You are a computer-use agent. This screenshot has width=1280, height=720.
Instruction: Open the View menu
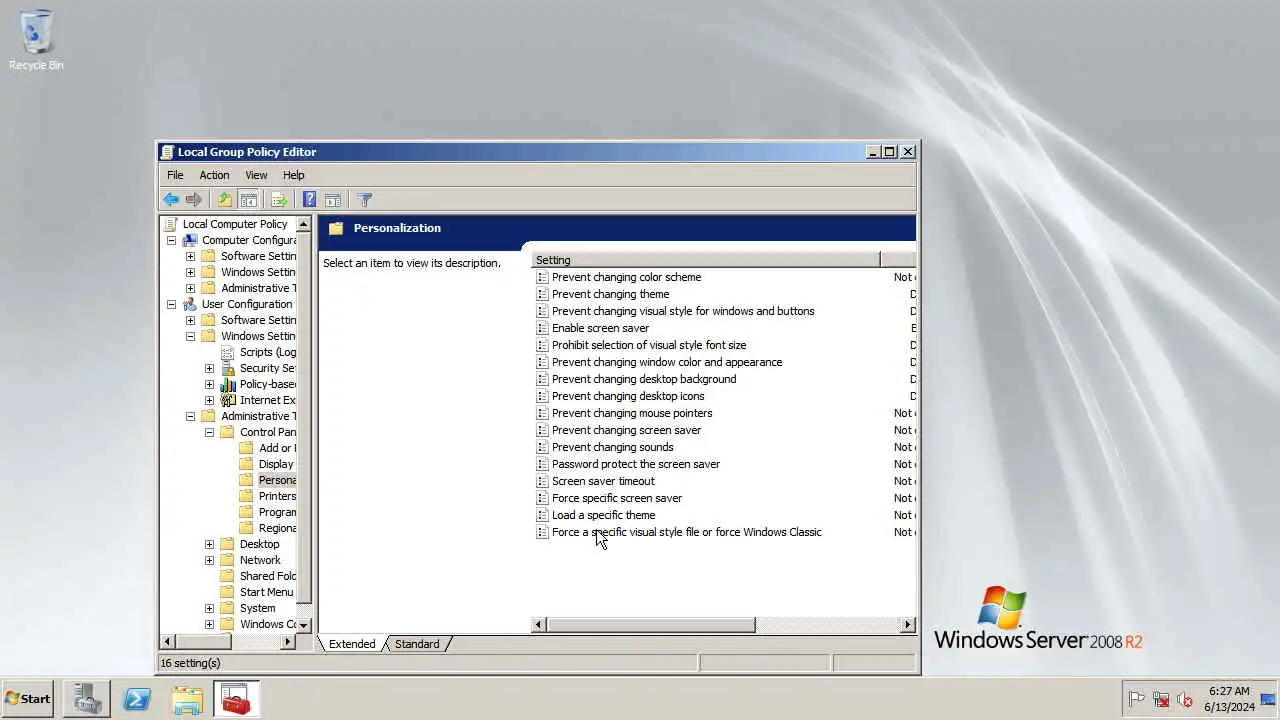pyautogui.click(x=256, y=175)
